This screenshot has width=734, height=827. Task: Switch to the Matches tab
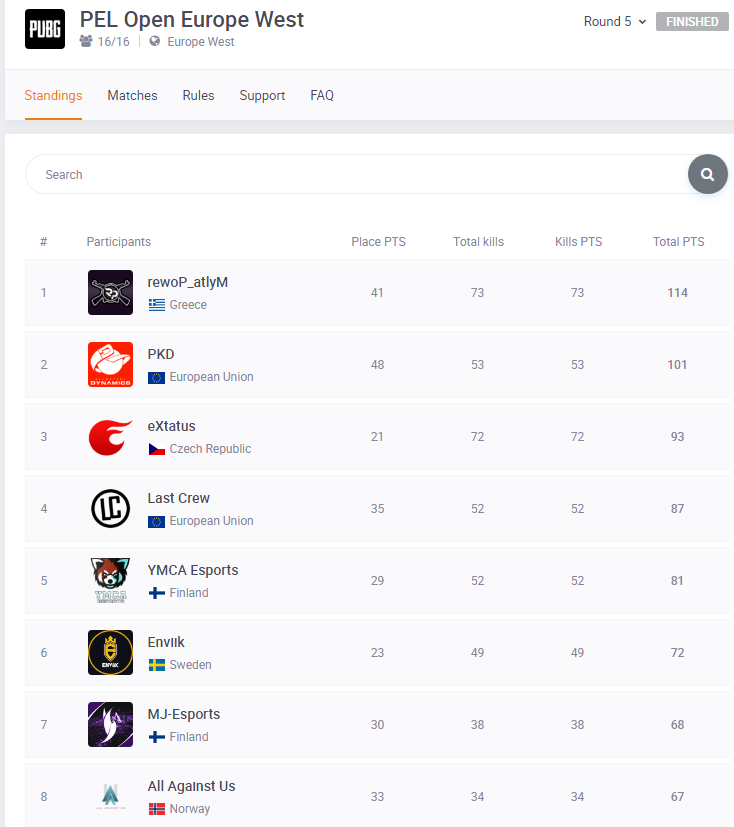pyautogui.click(x=132, y=95)
